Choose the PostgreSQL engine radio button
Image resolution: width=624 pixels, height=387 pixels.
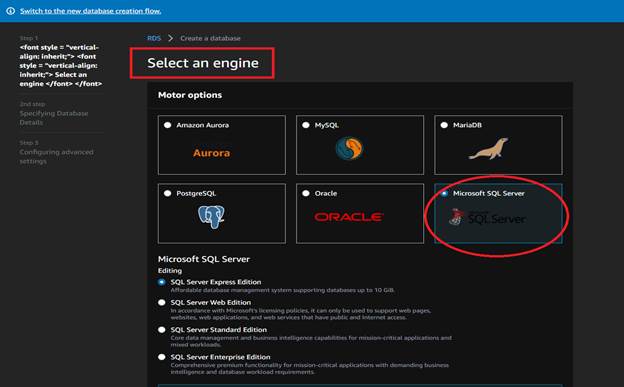click(x=168, y=193)
